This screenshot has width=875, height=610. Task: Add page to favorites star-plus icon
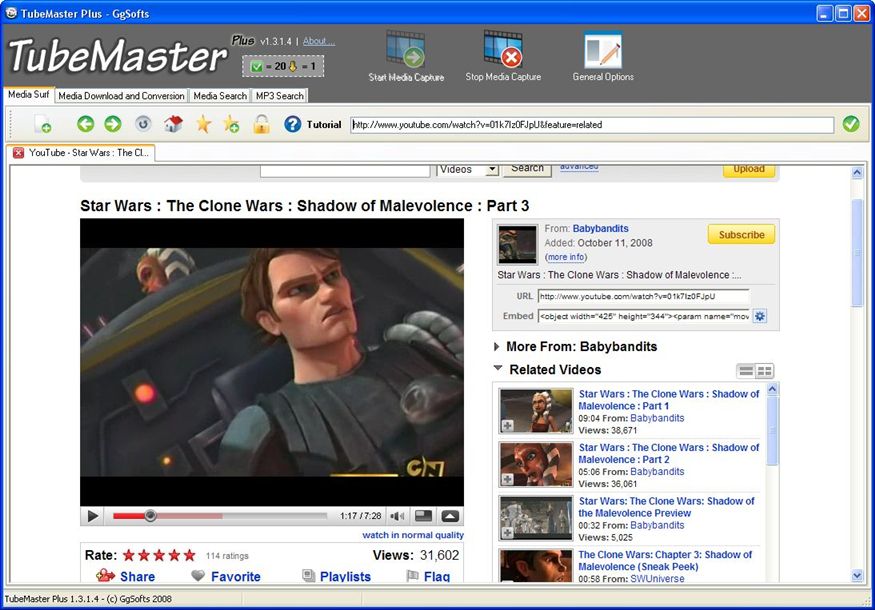[x=231, y=124]
